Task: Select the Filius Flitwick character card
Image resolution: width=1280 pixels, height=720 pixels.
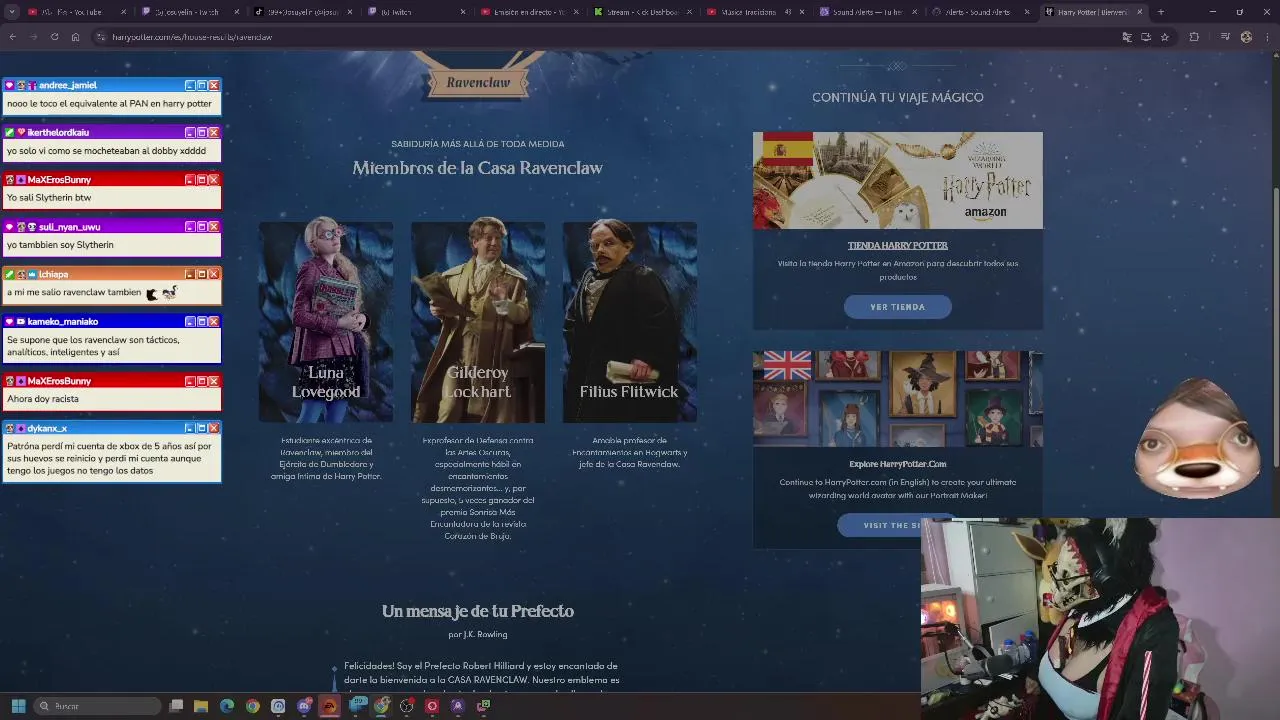Action: (x=629, y=322)
